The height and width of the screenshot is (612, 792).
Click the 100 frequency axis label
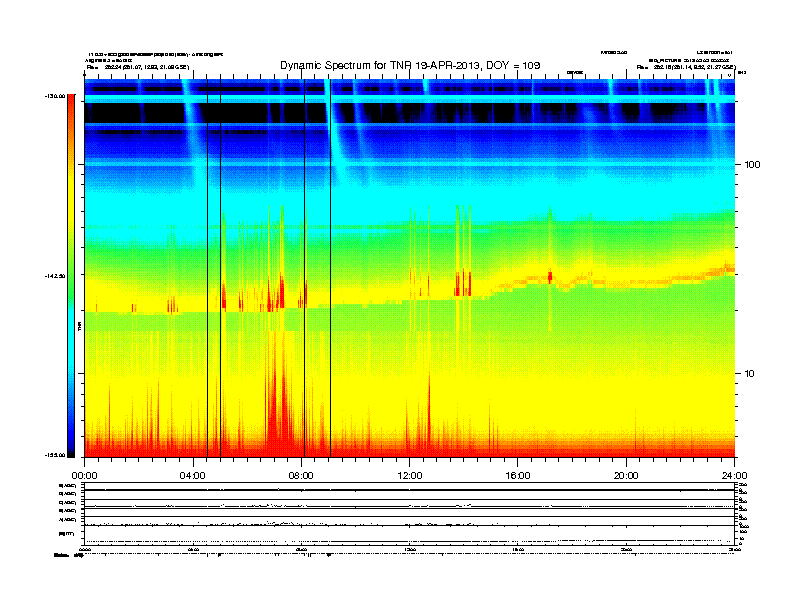point(752,165)
